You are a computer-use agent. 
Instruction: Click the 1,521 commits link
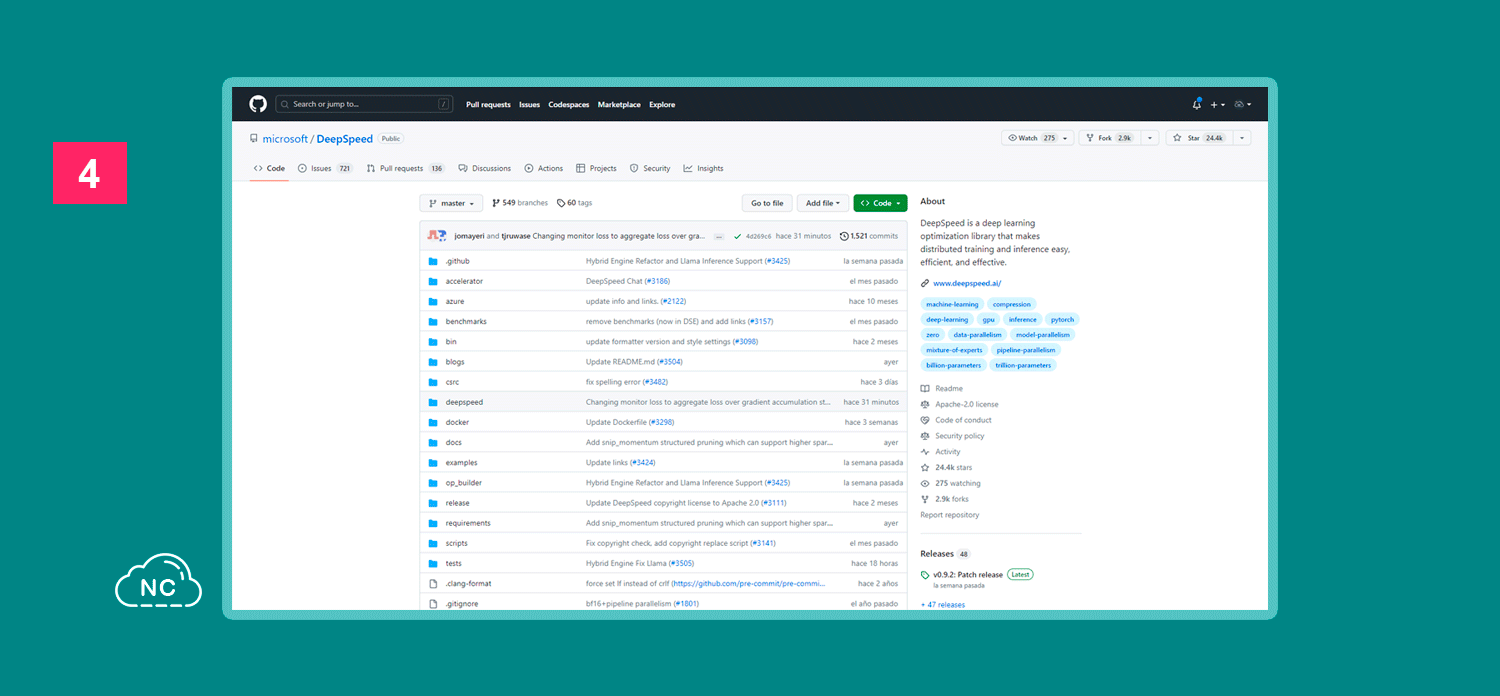869,236
